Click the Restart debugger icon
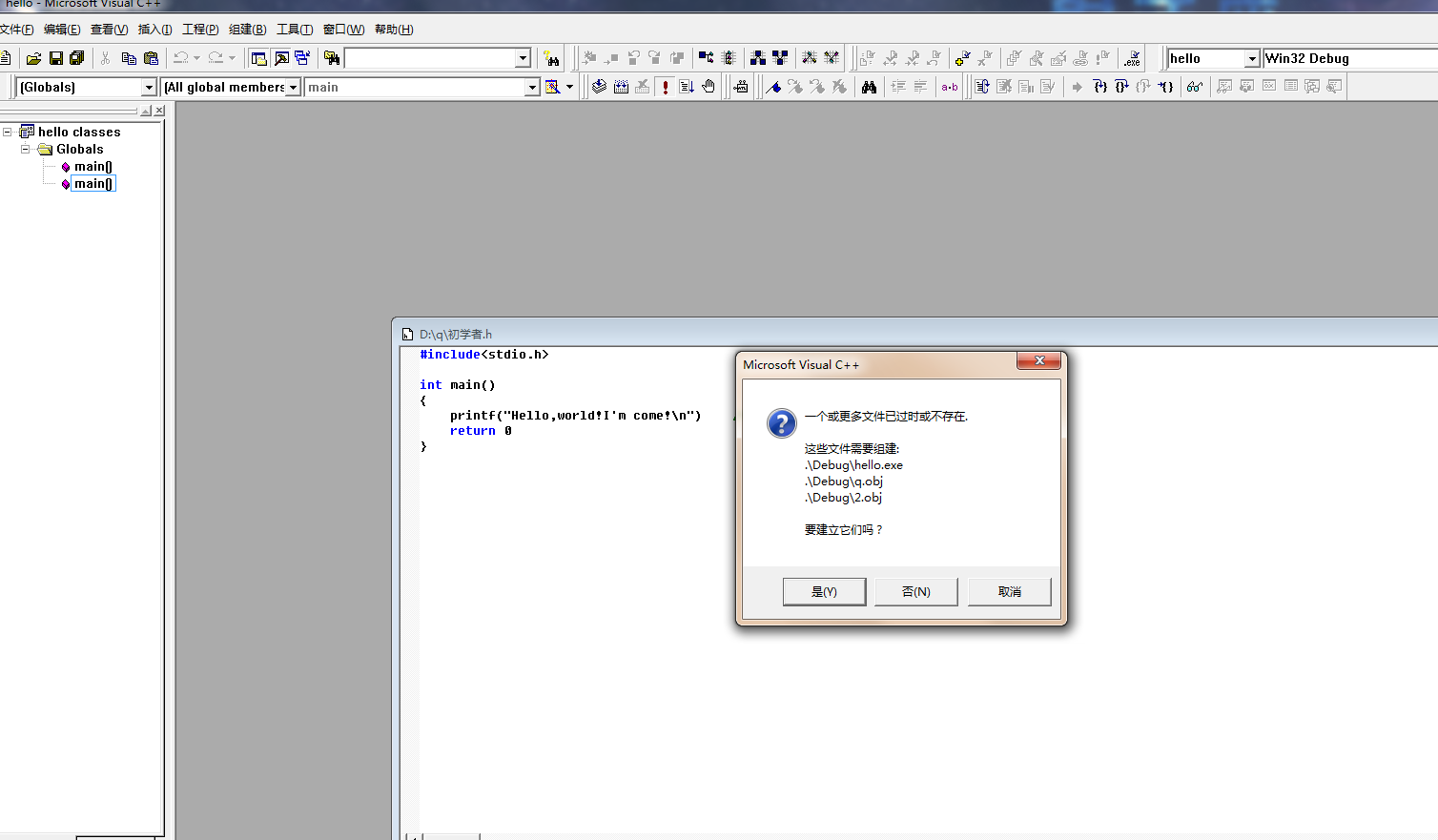This screenshot has width=1438, height=840. [982, 87]
